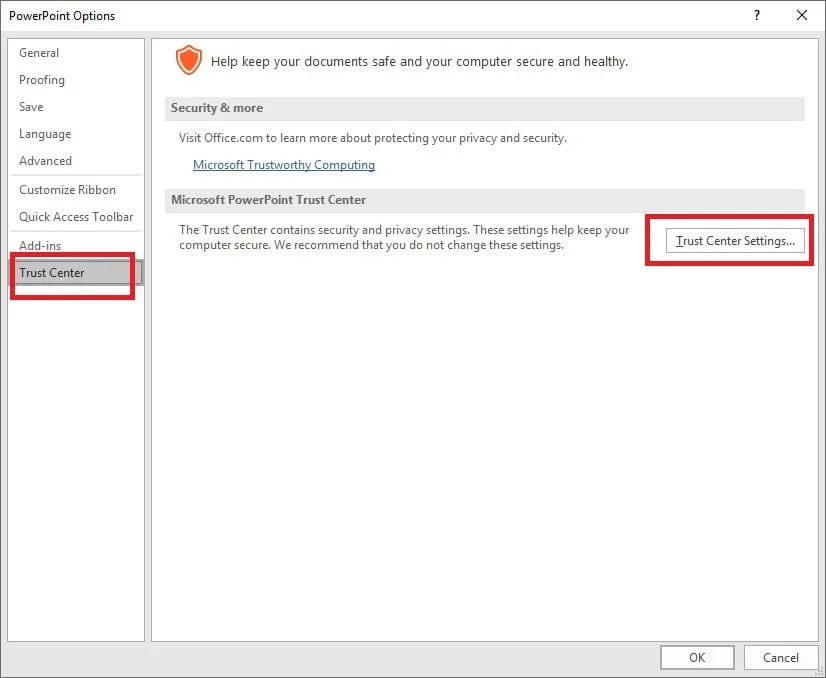Open the Customize Ribbon page

pos(67,190)
